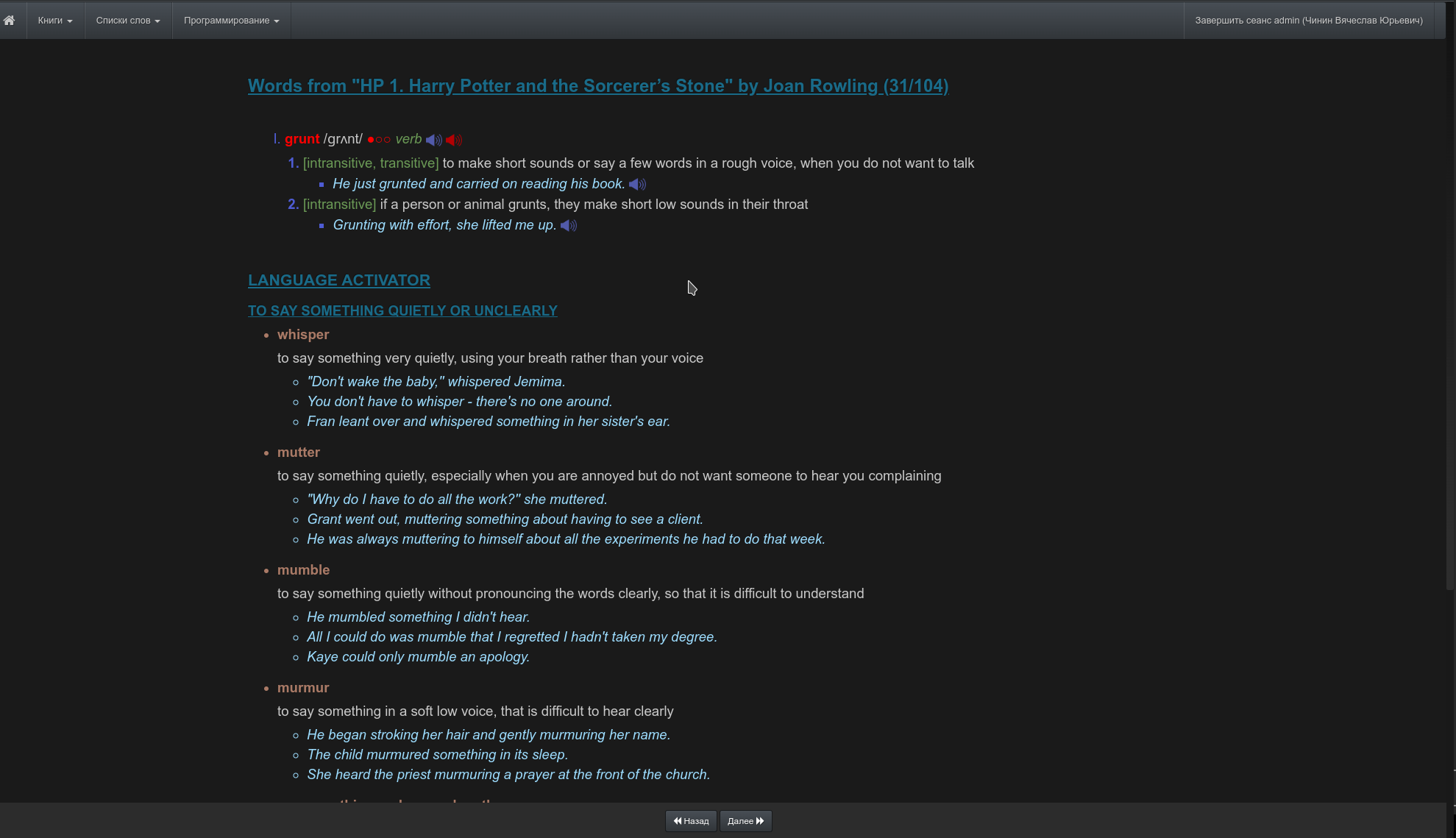Viewport: 1456px width, 838px height.
Task: Click Завершить сеанс admin logout link
Action: click(1309, 21)
